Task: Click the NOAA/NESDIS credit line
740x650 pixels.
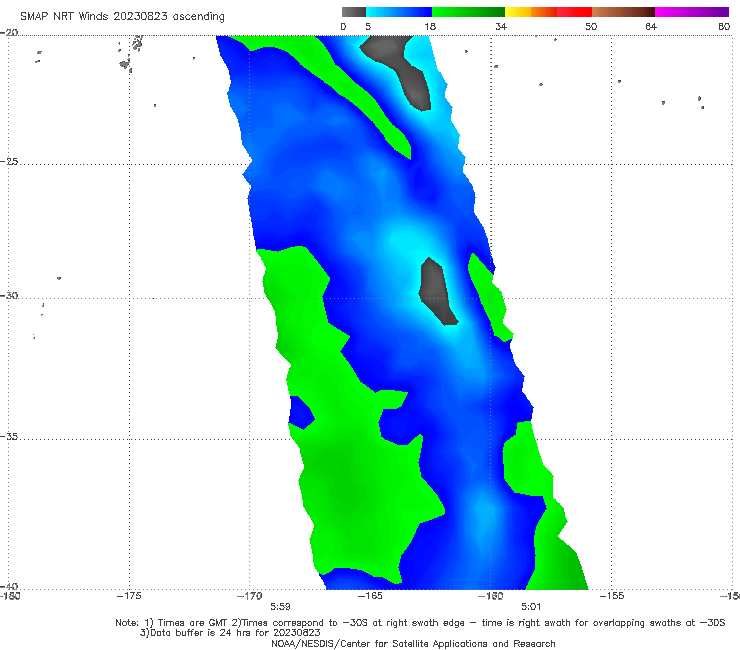Action: 413,643
